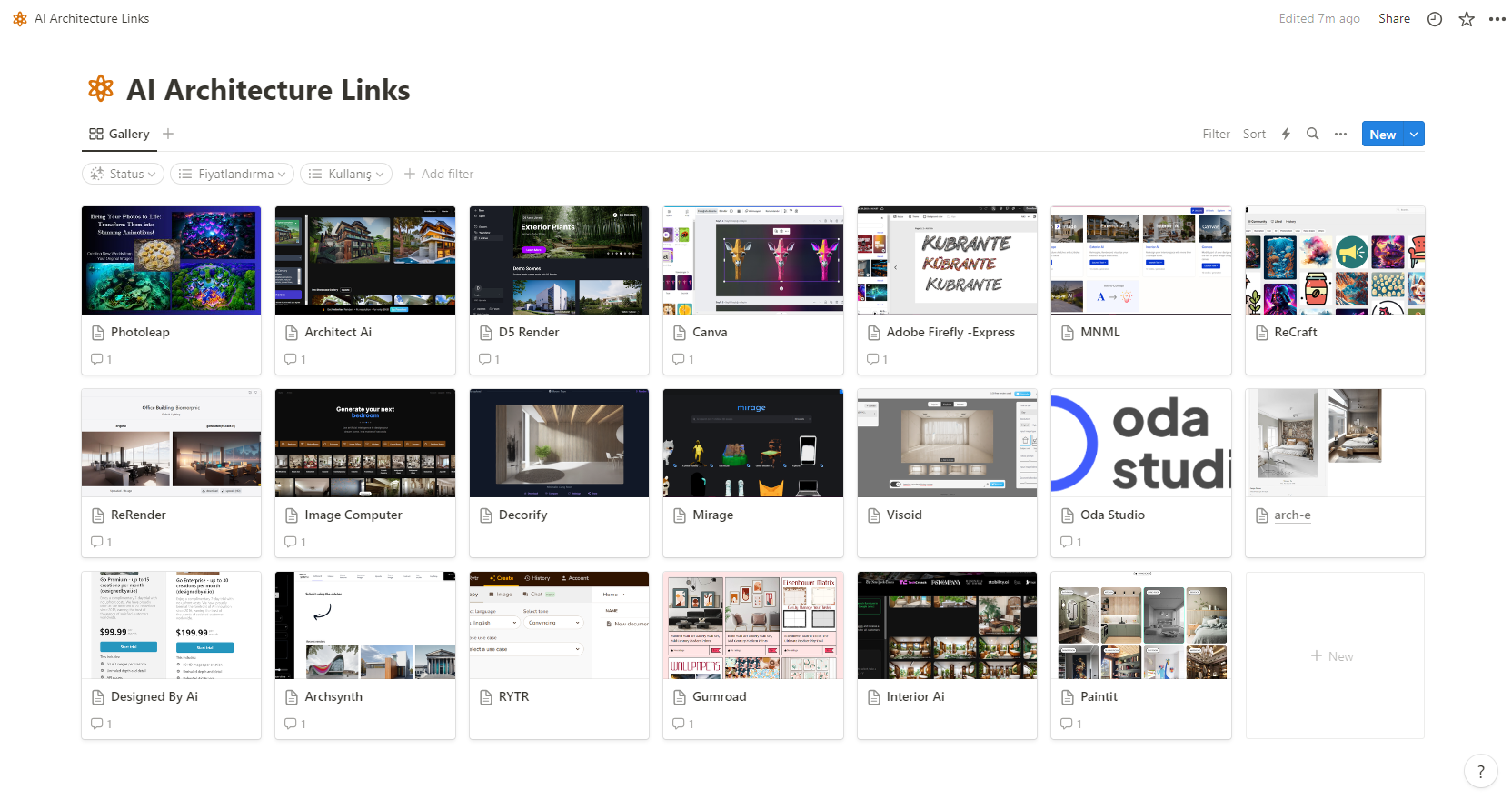Image resolution: width=1512 pixels, height=810 pixels.
Task: Open comment on Gumroad card
Action: (682, 724)
